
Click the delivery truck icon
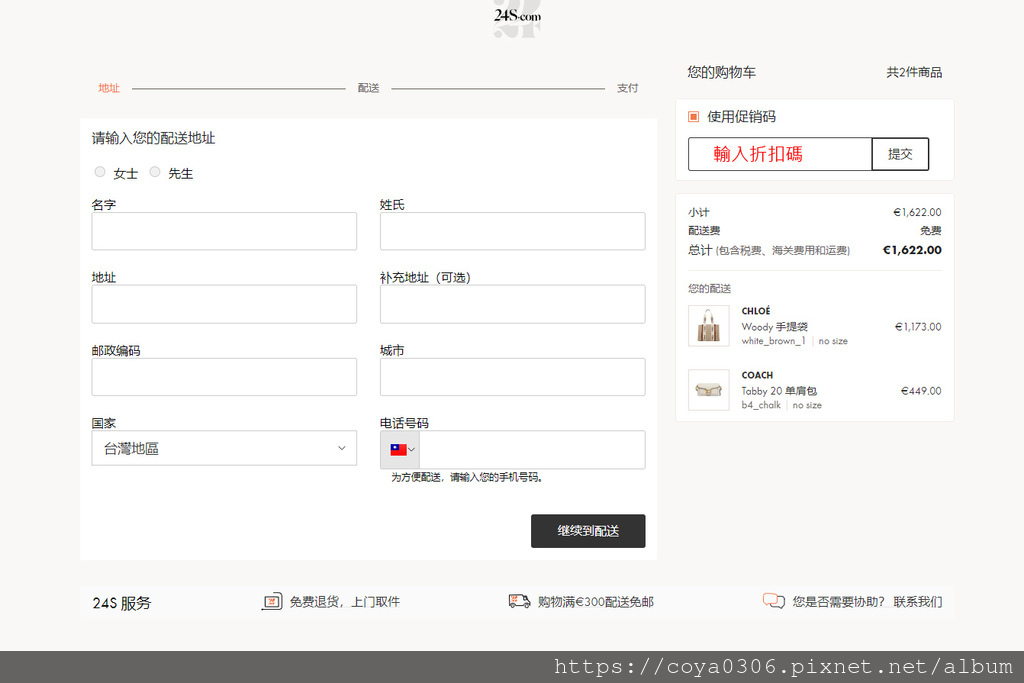click(x=519, y=601)
